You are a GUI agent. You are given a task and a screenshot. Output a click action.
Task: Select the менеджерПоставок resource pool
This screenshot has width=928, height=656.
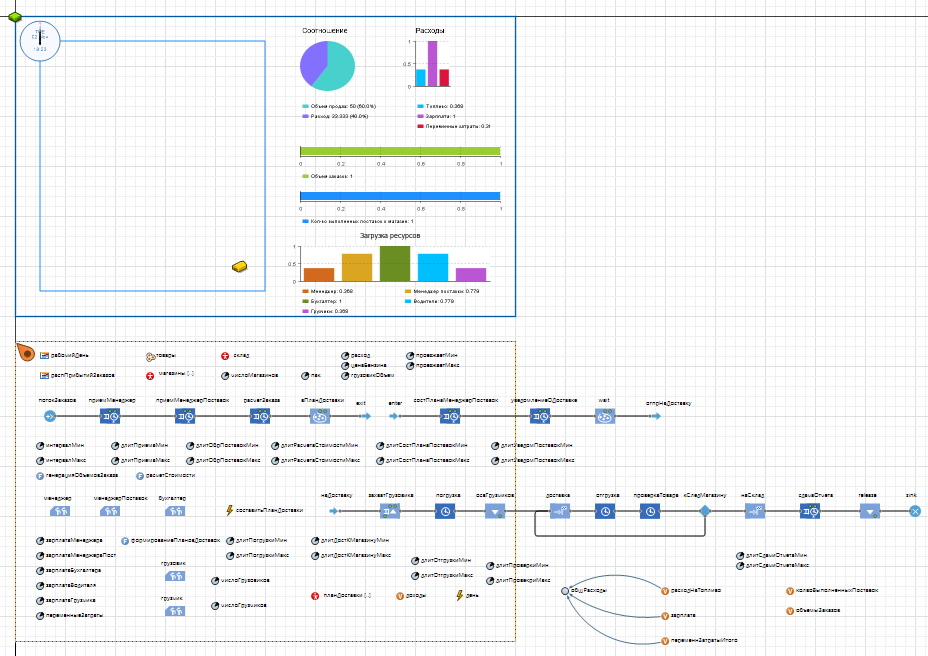tap(110, 510)
